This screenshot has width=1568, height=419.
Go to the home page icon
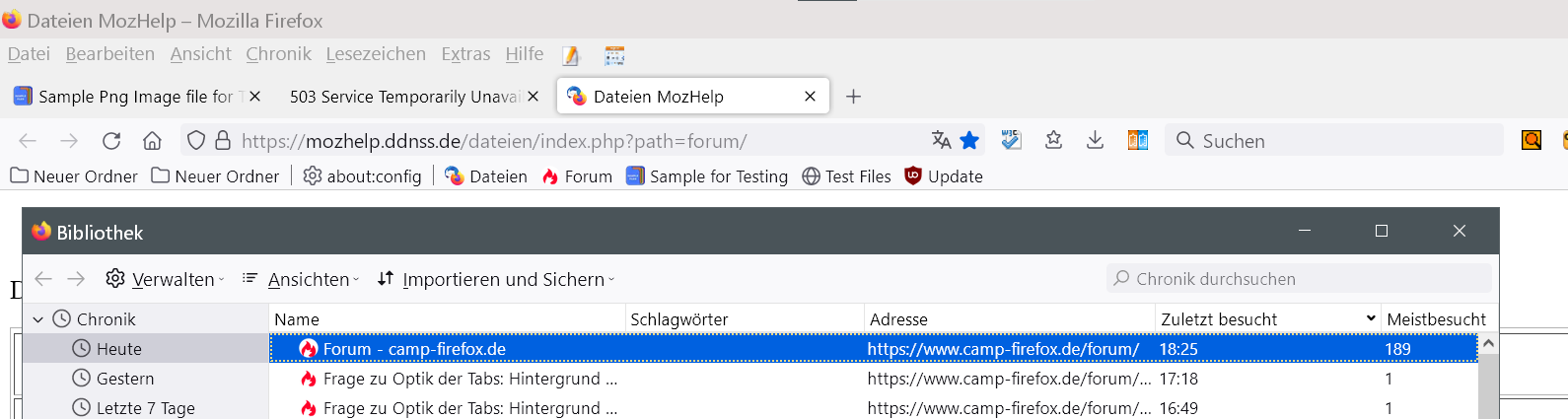coord(152,141)
